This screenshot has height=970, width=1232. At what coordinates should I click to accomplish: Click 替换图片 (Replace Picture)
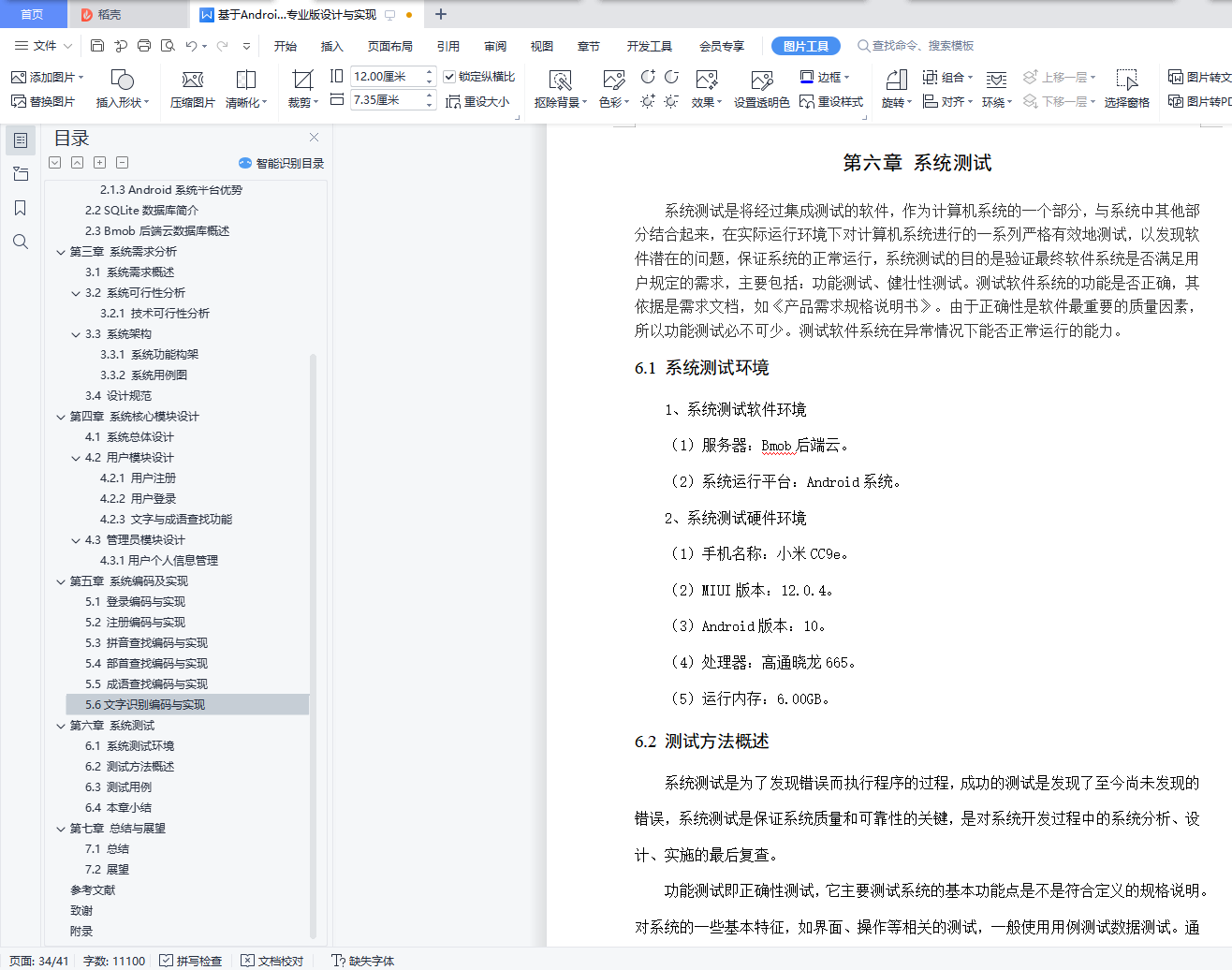click(43, 101)
